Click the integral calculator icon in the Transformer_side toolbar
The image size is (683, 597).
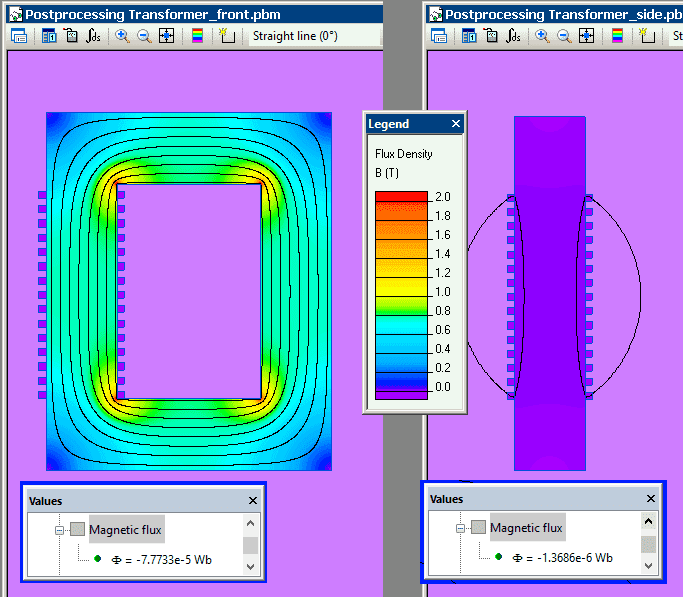(513, 36)
